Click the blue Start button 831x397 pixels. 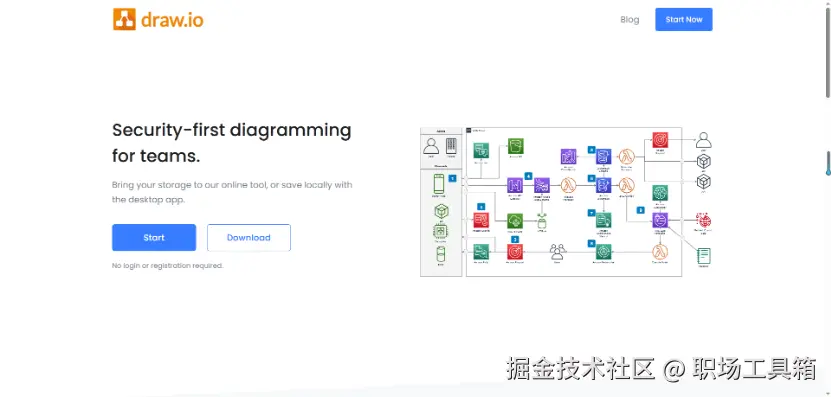pyautogui.click(x=154, y=237)
